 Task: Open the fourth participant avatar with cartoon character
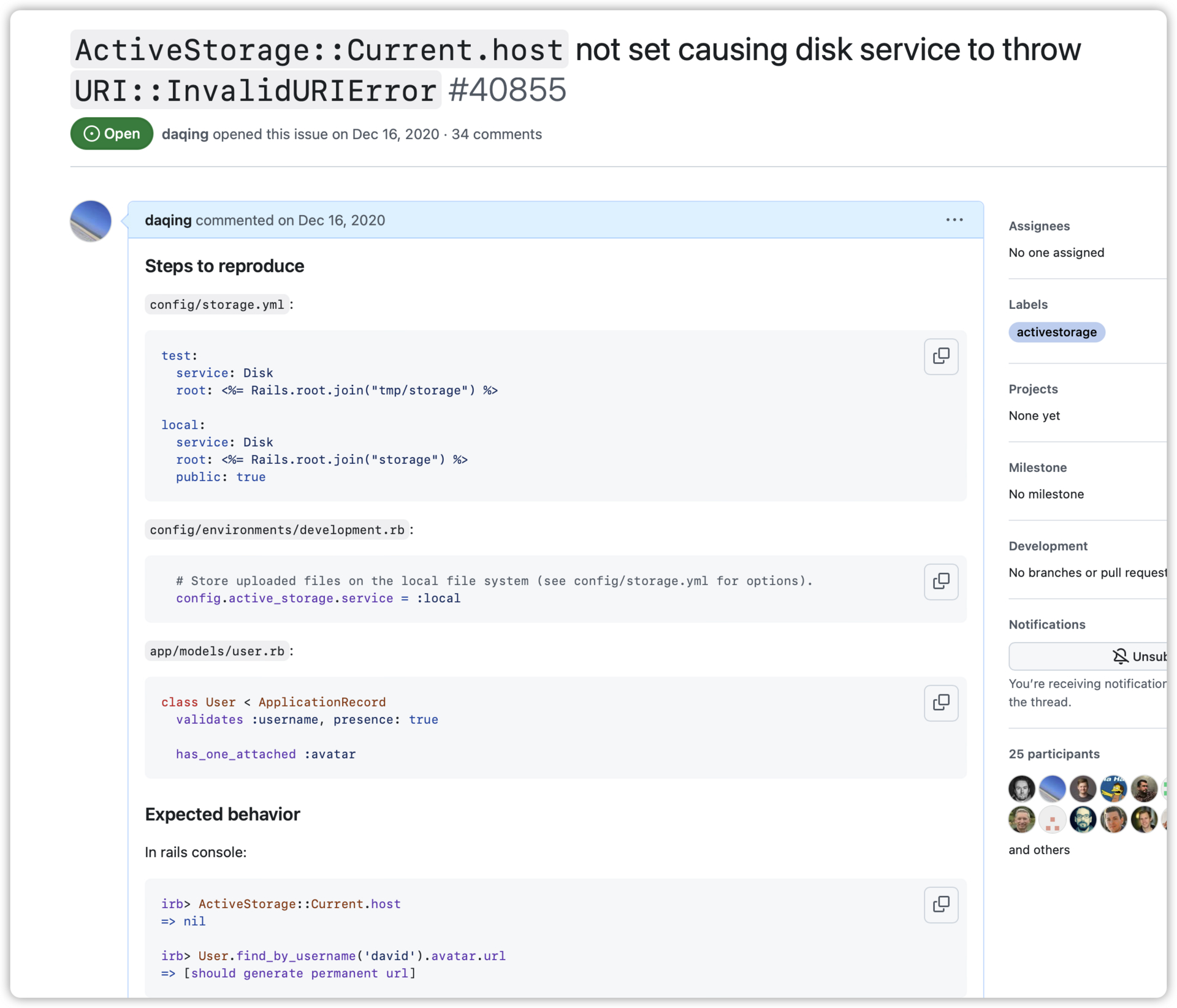click(1113, 789)
